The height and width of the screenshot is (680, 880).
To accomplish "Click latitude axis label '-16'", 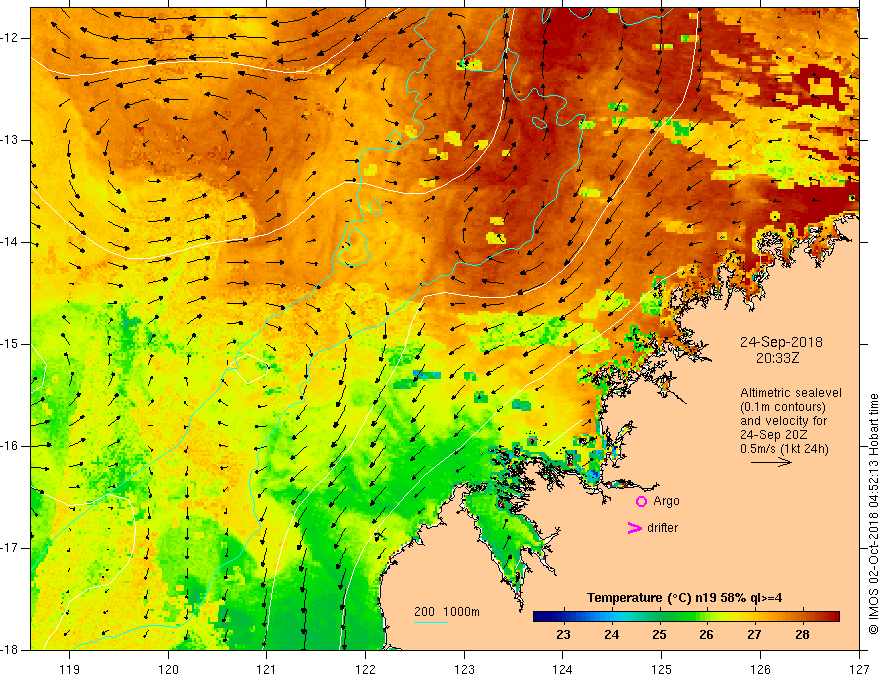I will [x=10, y=446].
